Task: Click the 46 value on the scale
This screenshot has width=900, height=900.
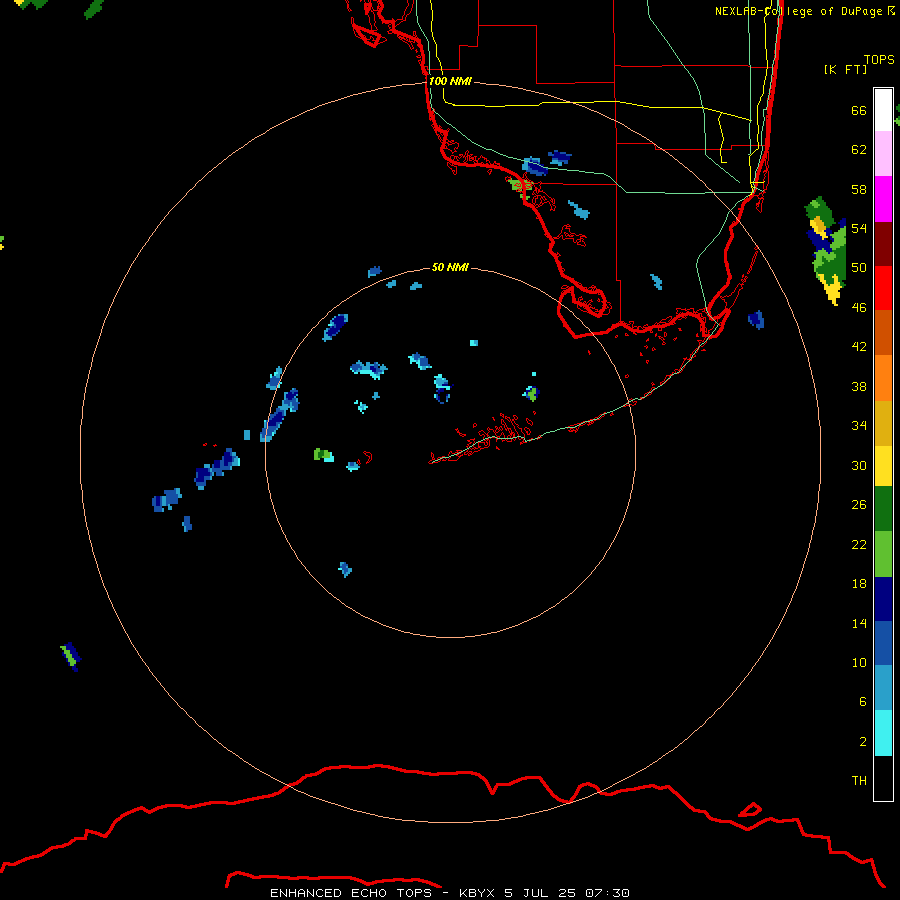Action: pos(859,307)
